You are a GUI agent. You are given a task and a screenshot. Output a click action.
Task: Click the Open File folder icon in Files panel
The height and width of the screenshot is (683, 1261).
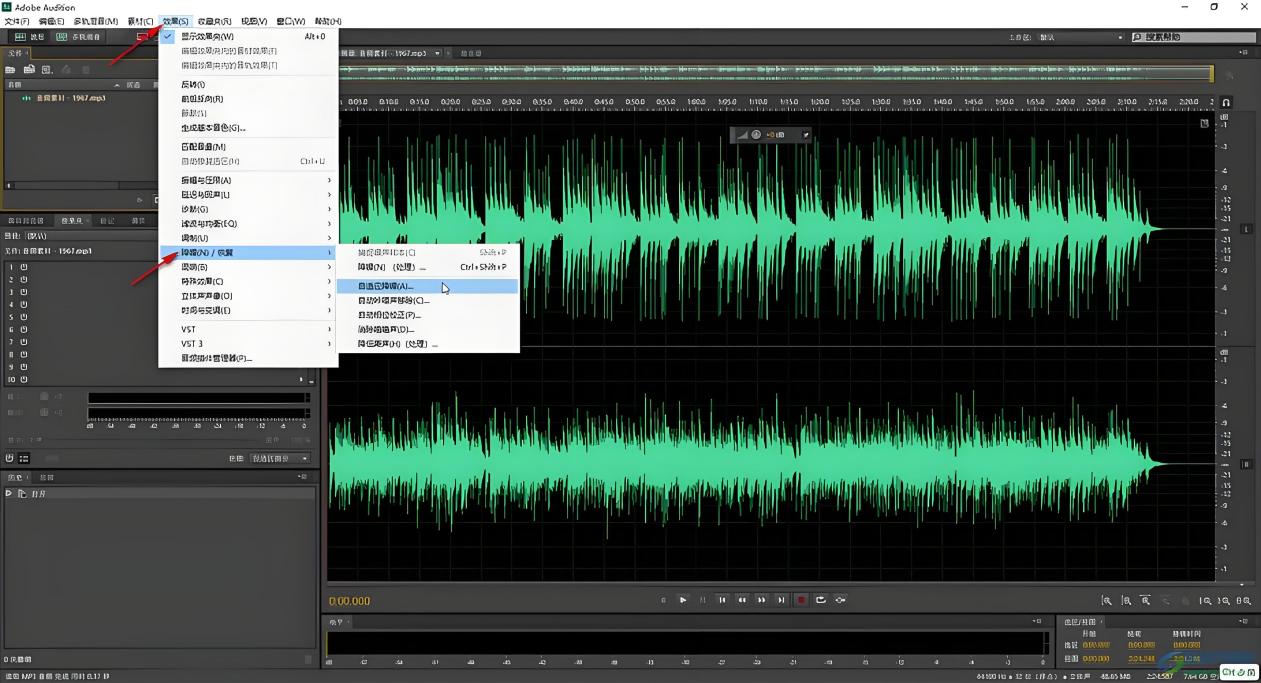pos(10,69)
